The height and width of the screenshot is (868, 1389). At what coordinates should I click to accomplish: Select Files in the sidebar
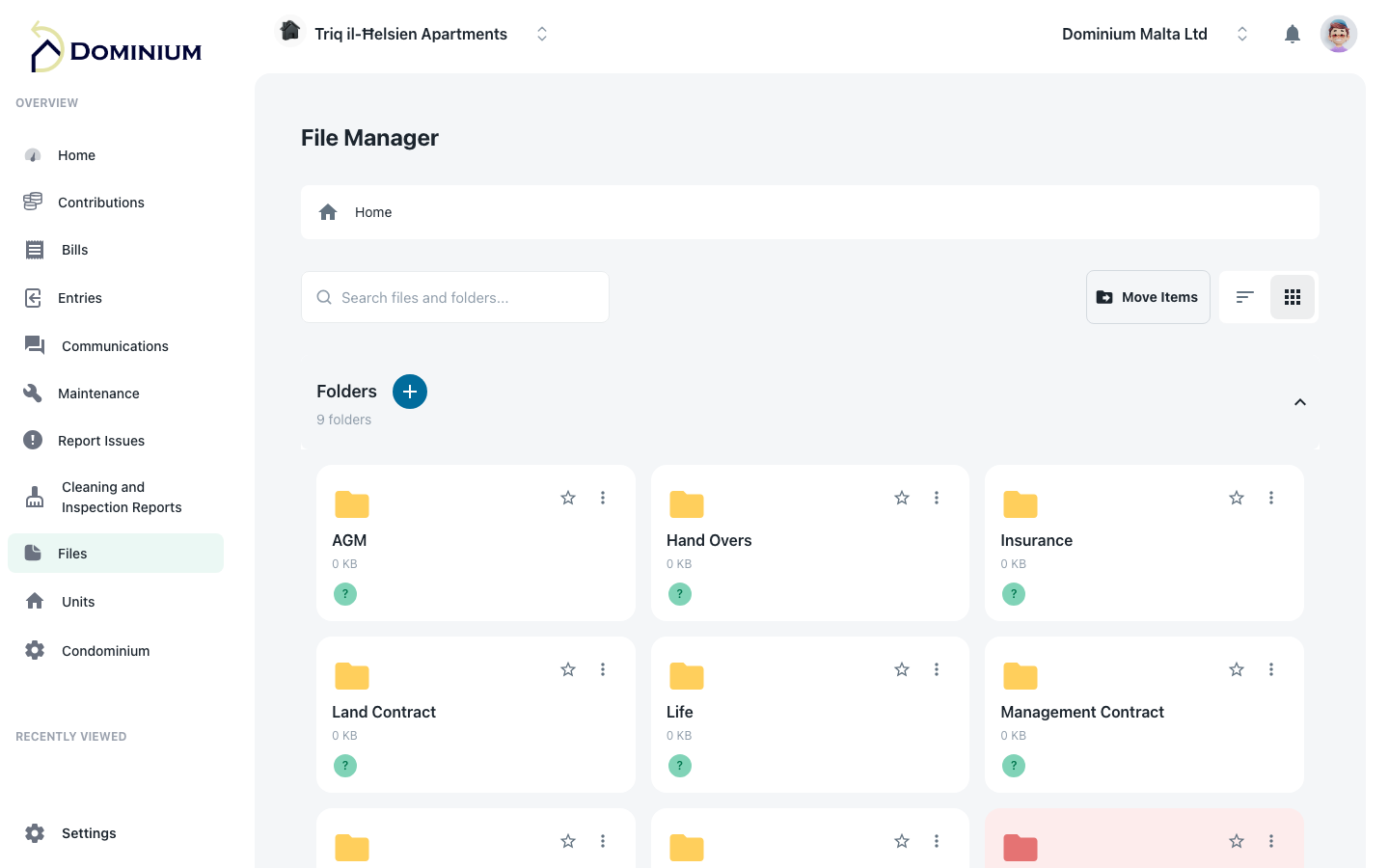click(116, 554)
